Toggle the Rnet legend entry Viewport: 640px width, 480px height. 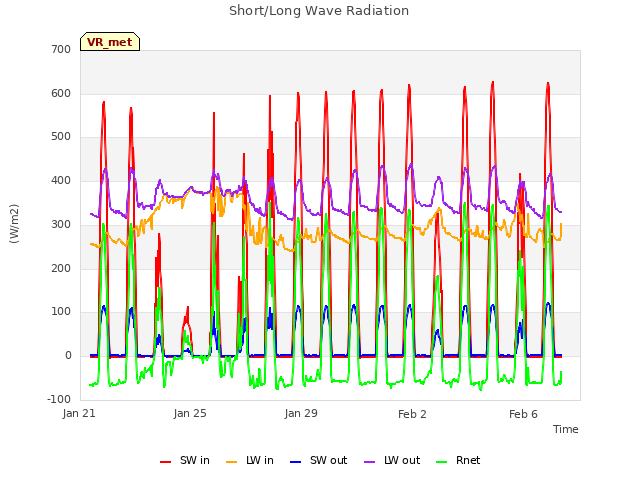click(x=458, y=460)
